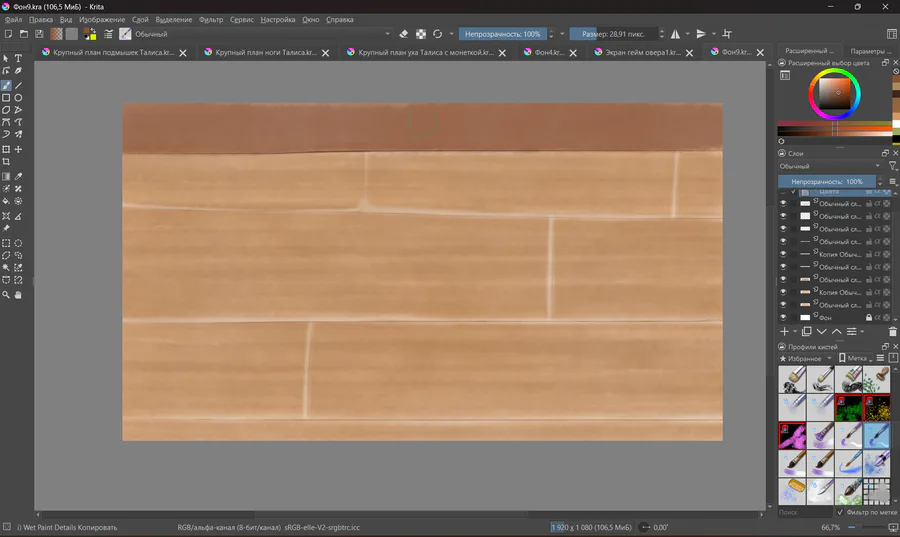900x537 pixels.
Task: Adjust the toolbar Непрозрачность opacity slider
Action: tap(502, 34)
